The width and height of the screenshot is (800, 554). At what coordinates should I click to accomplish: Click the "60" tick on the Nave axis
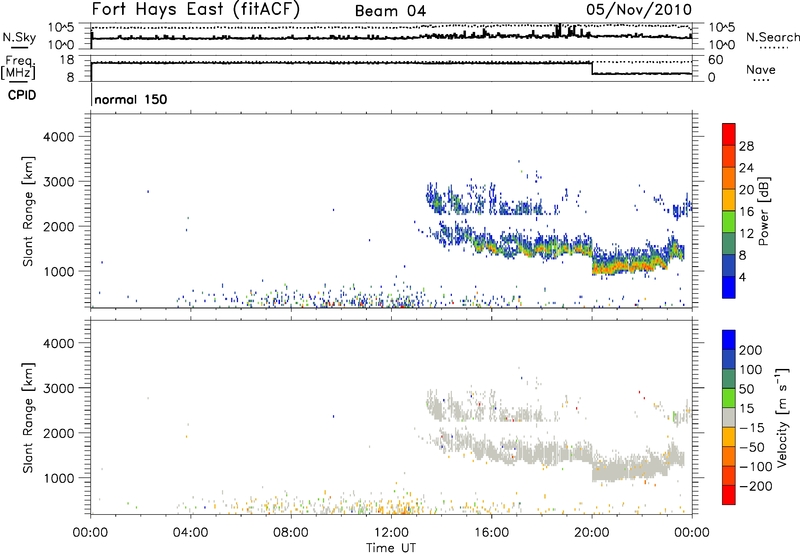coord(715,60)
